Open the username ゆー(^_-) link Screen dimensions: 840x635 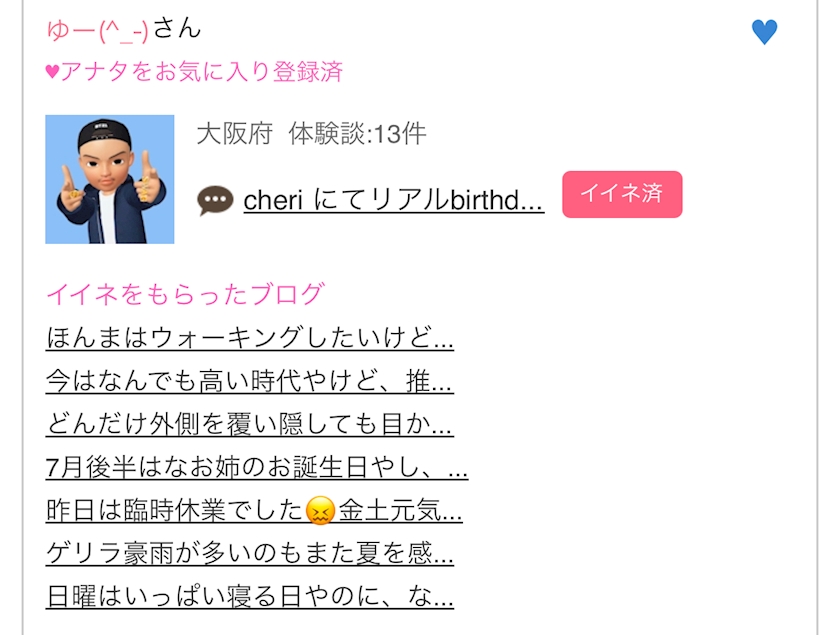[97, 30]
